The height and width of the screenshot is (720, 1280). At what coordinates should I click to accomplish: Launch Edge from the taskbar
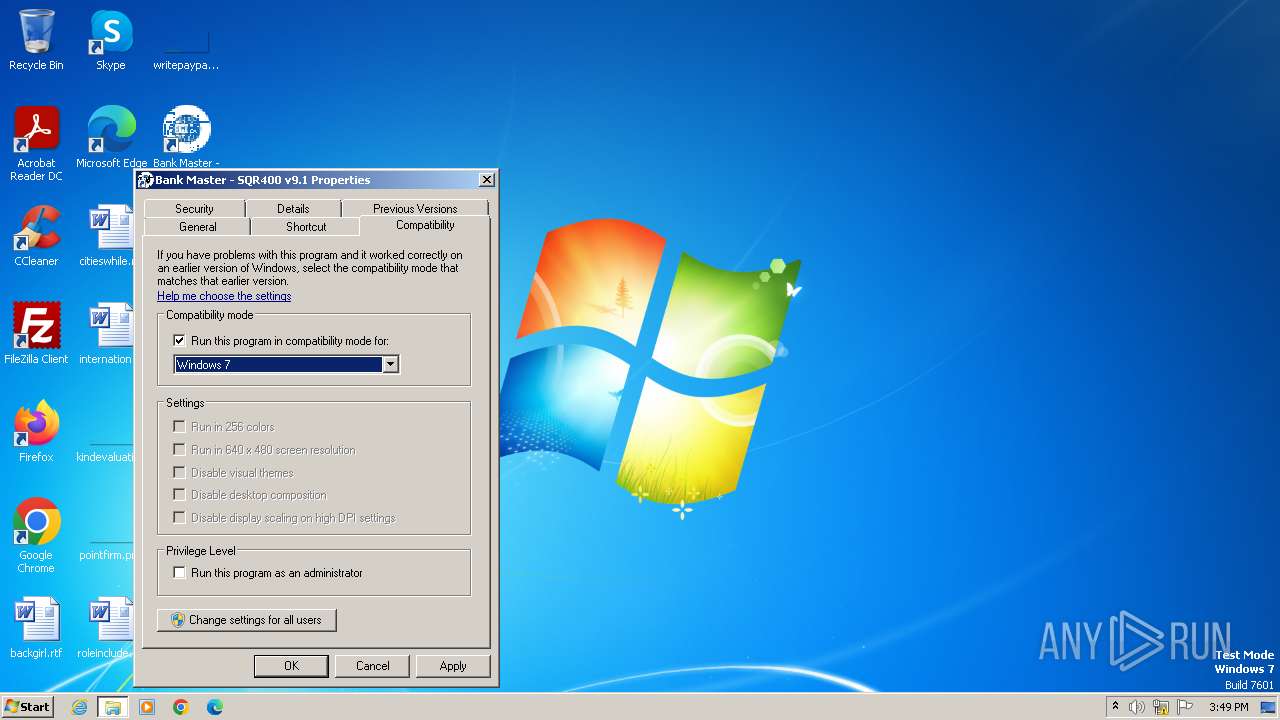(215, 707)
